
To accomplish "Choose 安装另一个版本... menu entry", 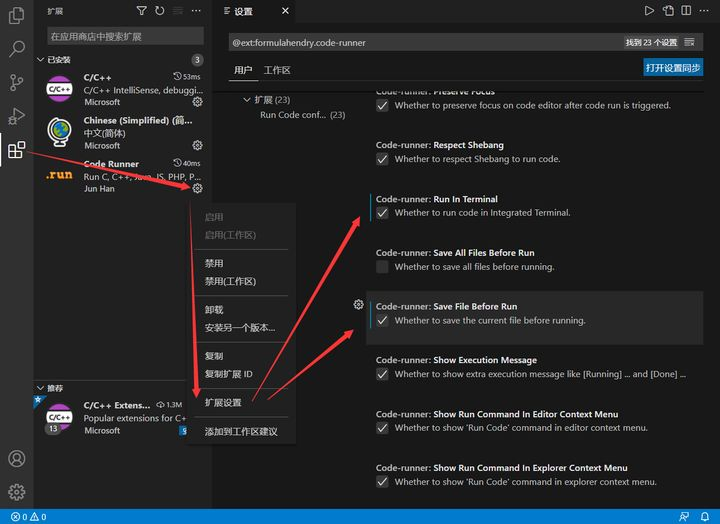I will (x=242, y=328).
